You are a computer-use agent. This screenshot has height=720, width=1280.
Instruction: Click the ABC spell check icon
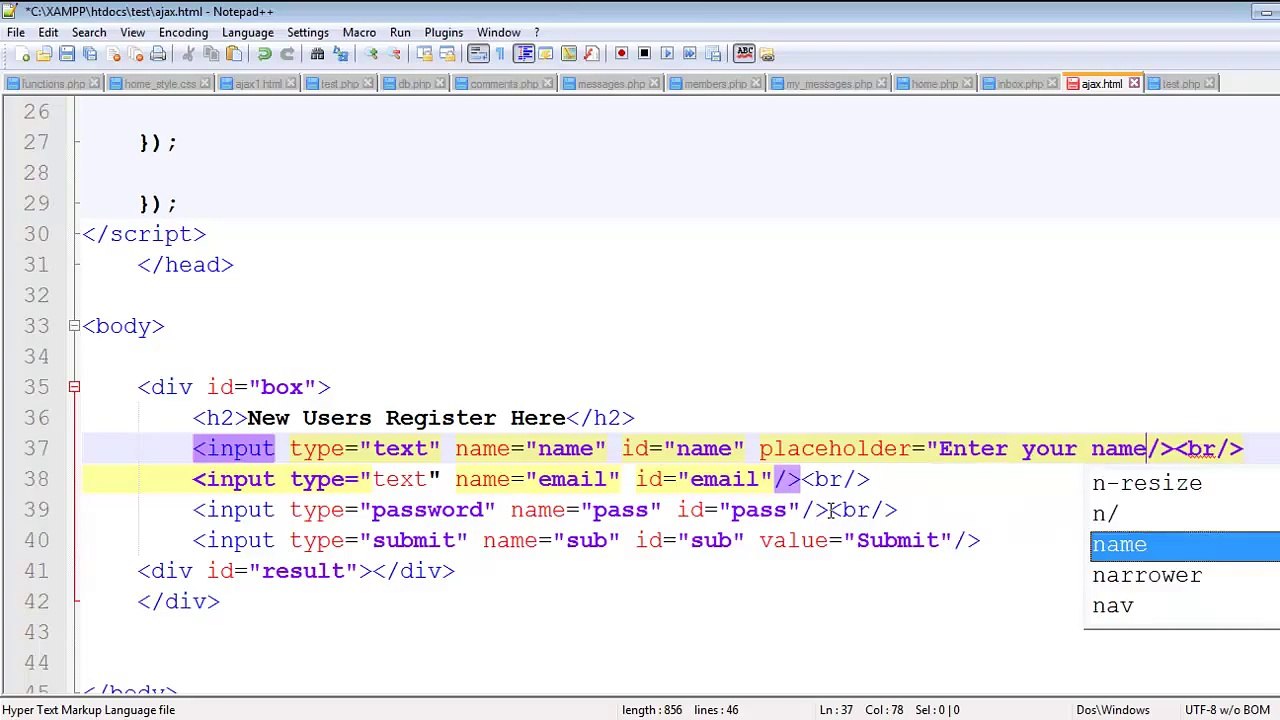(744, 54)
